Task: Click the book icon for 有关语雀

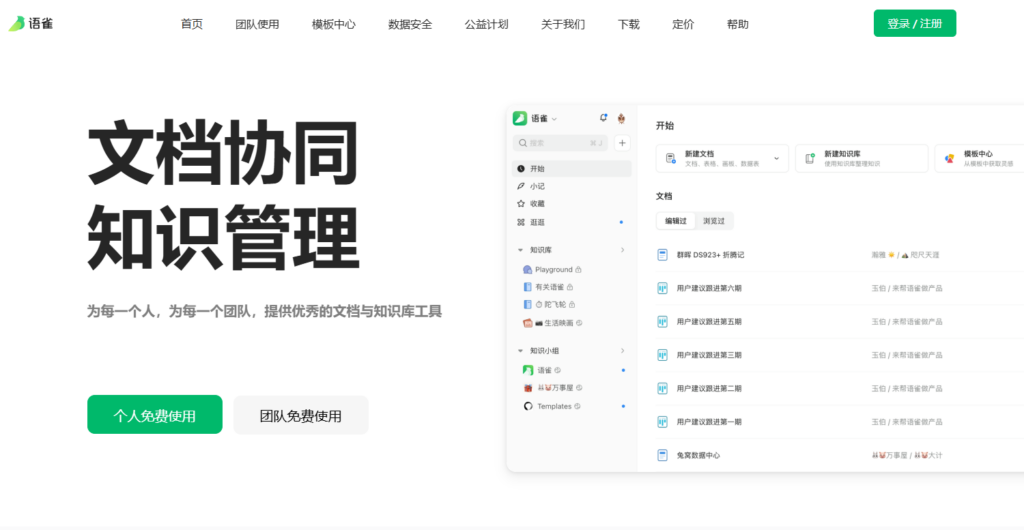Action: coord(528,287)
